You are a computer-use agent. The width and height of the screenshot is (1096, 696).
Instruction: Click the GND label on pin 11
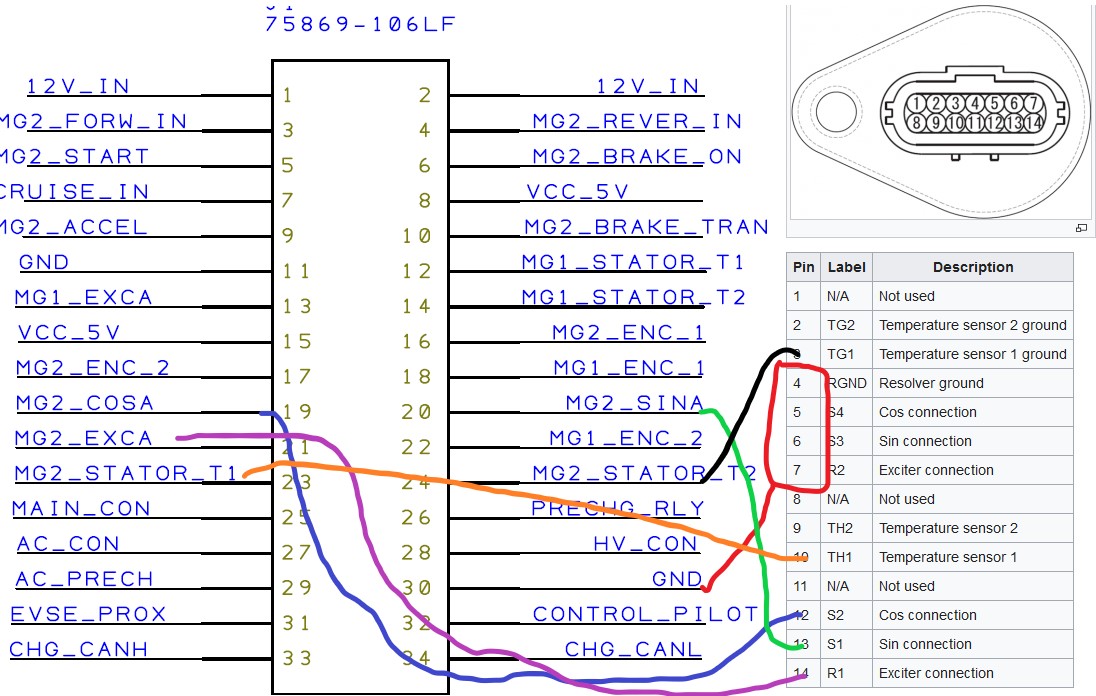pos(44,262)
